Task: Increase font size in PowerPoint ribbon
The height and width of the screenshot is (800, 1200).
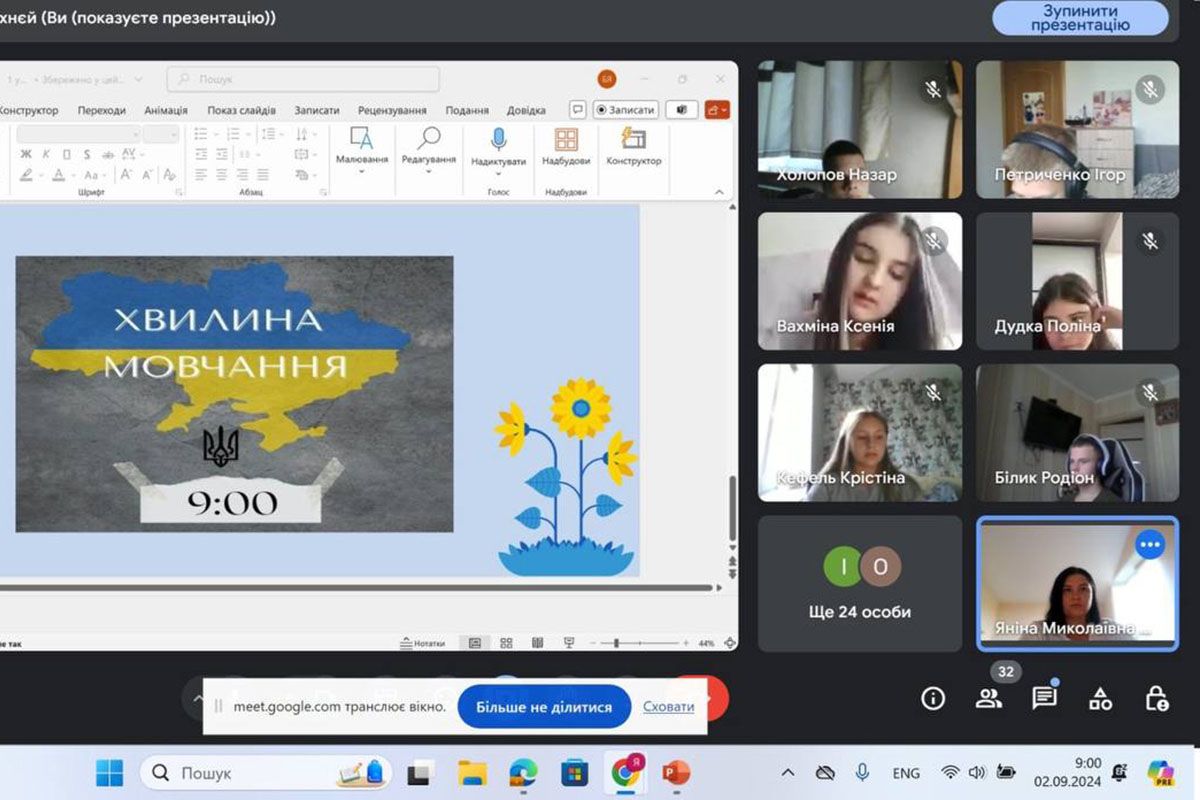Action: 125,174
